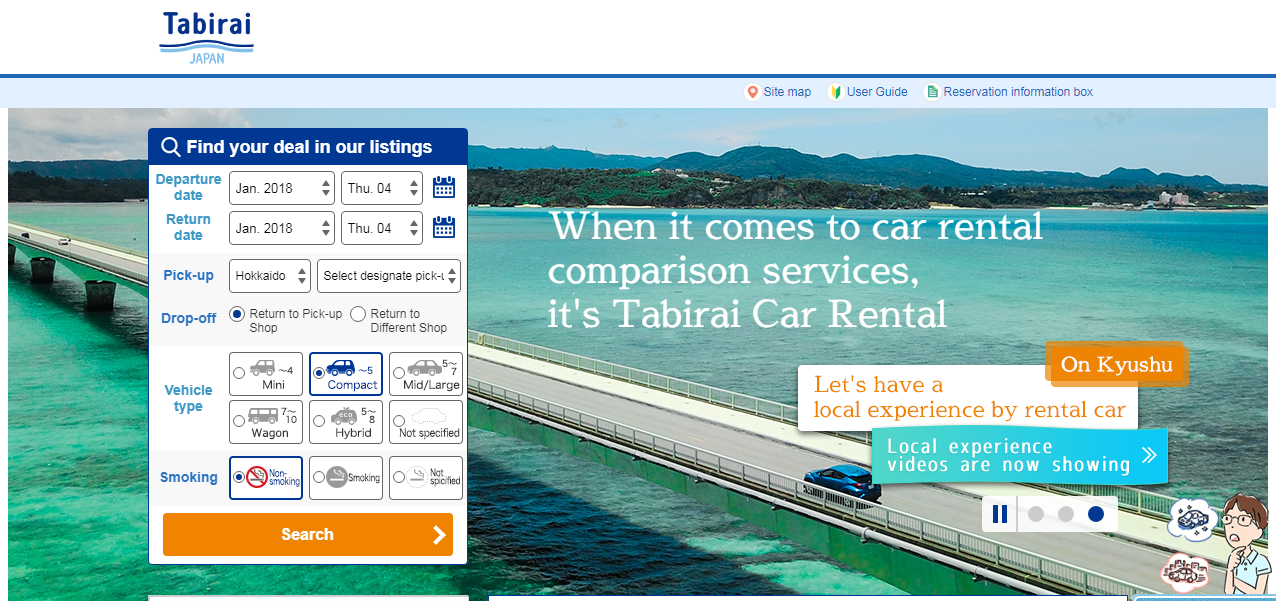Screen dimensions: 1276x601
Task: Click the Reservation information box icon
Action: (x=930, y=91)
